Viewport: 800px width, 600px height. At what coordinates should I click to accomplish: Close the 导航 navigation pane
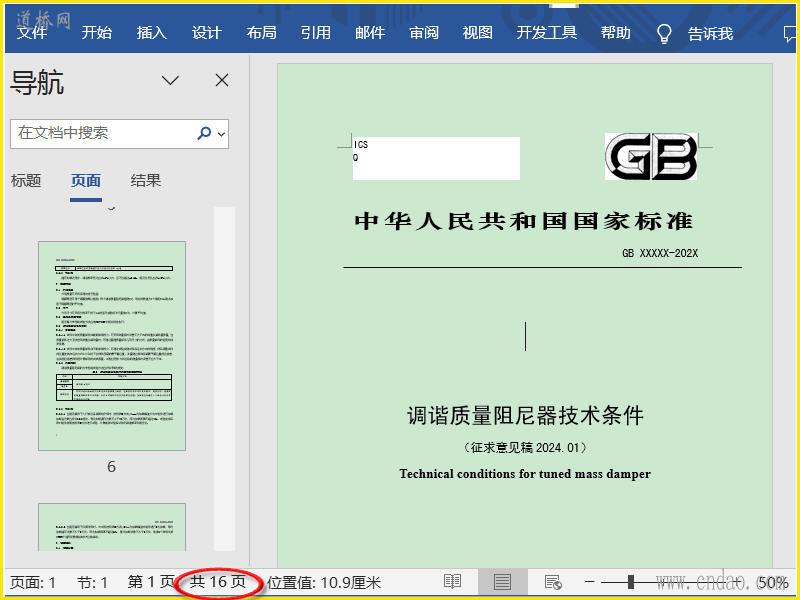[x=222, y=80]
